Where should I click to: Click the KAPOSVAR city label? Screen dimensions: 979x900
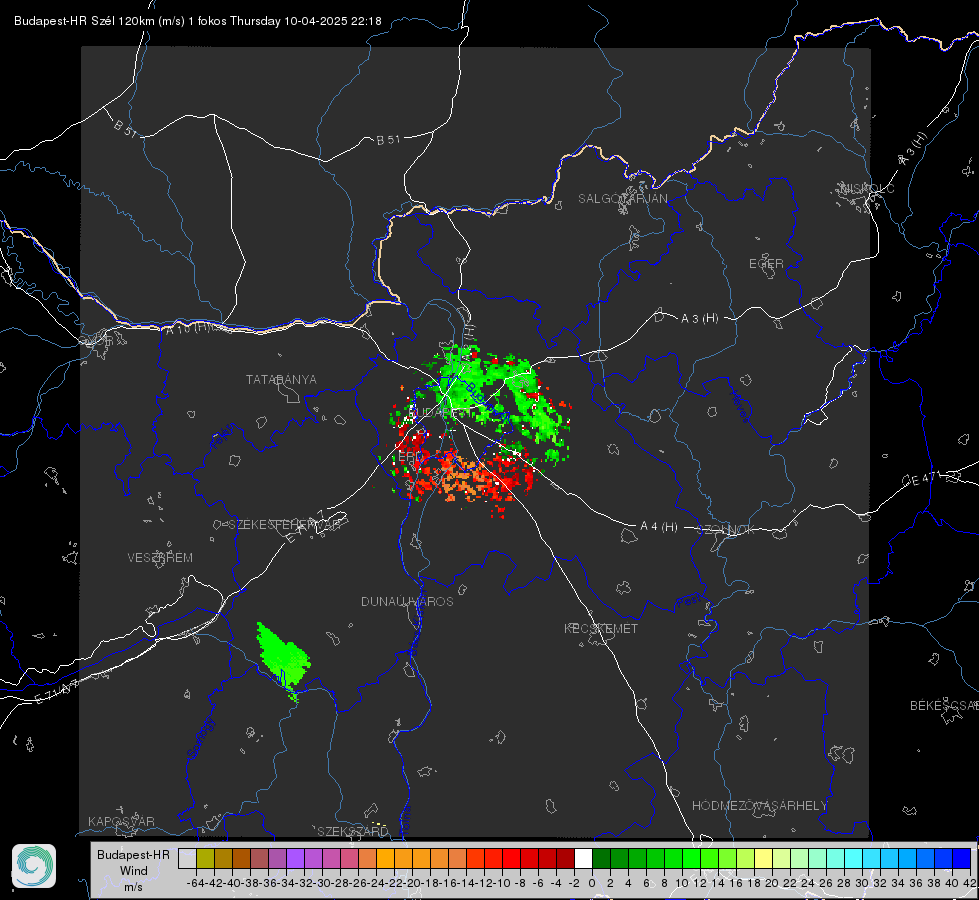tap(121, 821)
